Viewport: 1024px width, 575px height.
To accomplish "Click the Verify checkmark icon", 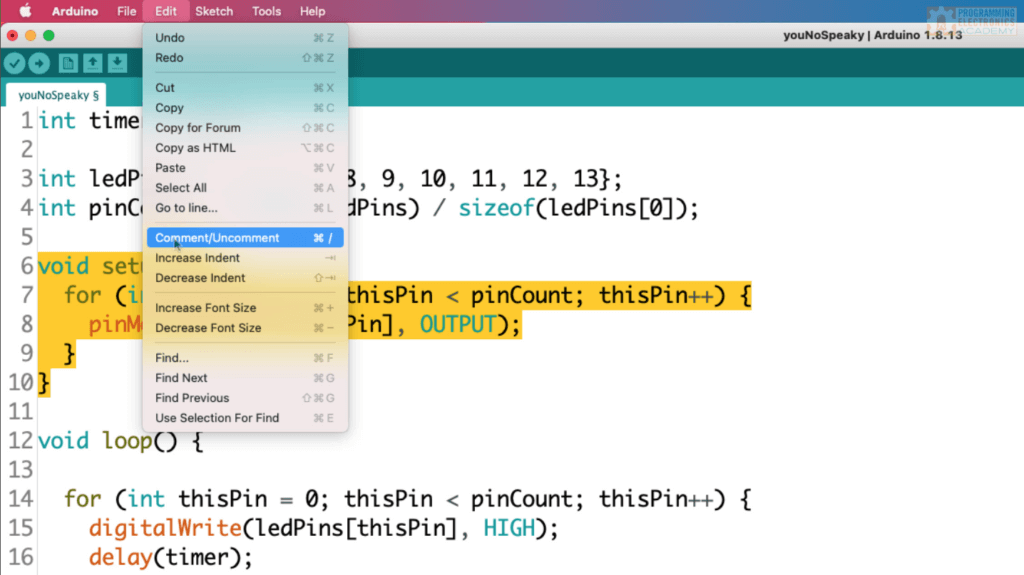I will (x=14, y=63).
